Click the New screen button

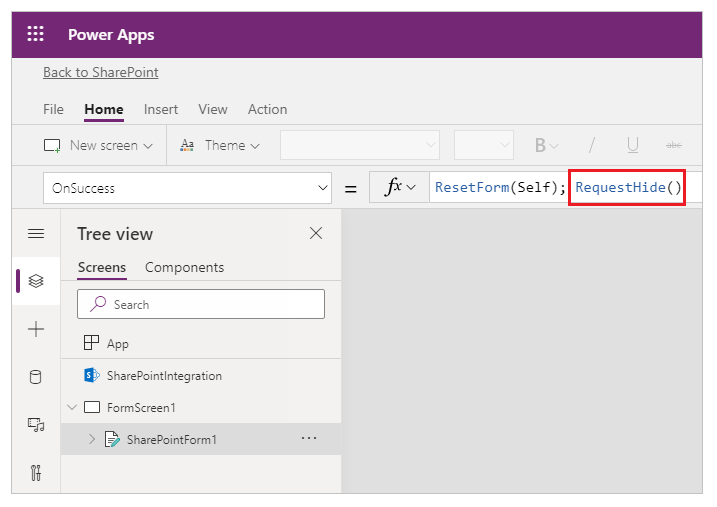(99, 146)
